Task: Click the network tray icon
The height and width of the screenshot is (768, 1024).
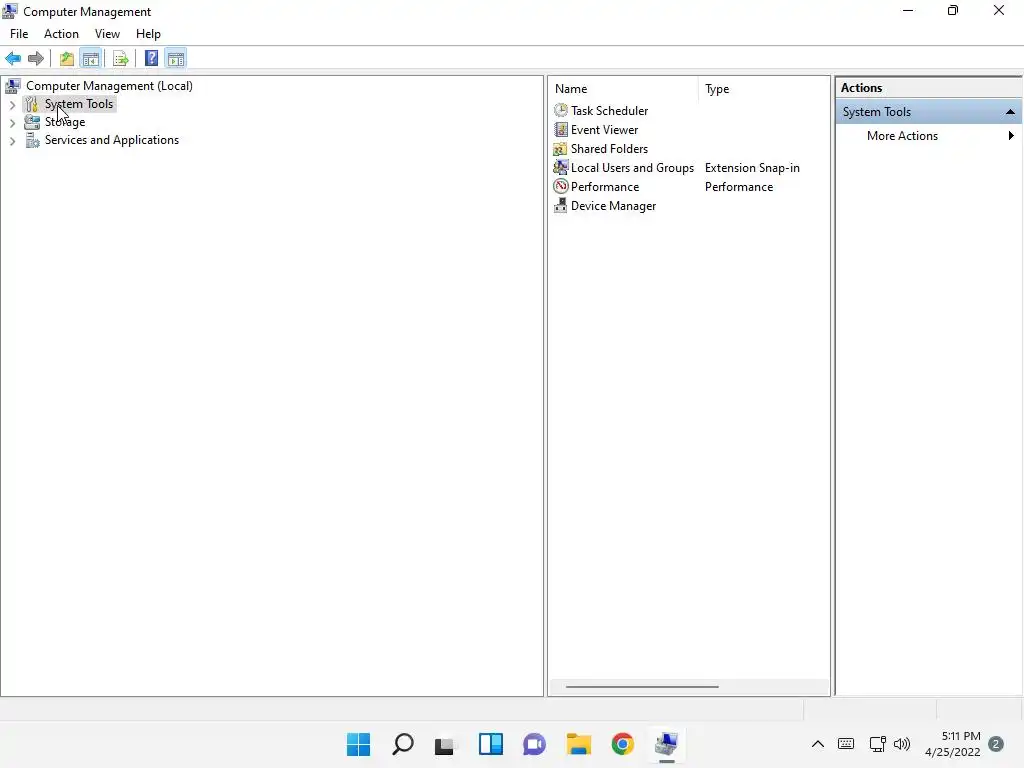Action: (877, 744)
